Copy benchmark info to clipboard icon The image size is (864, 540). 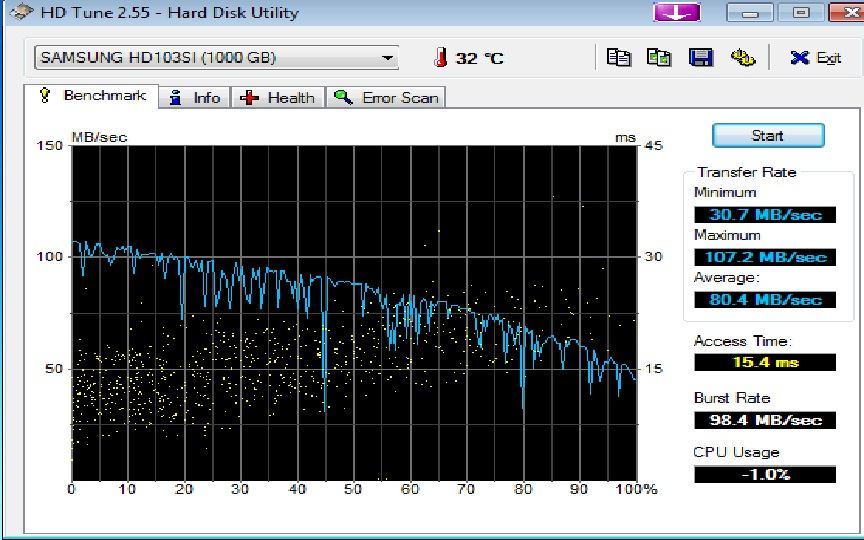[618, 57]
